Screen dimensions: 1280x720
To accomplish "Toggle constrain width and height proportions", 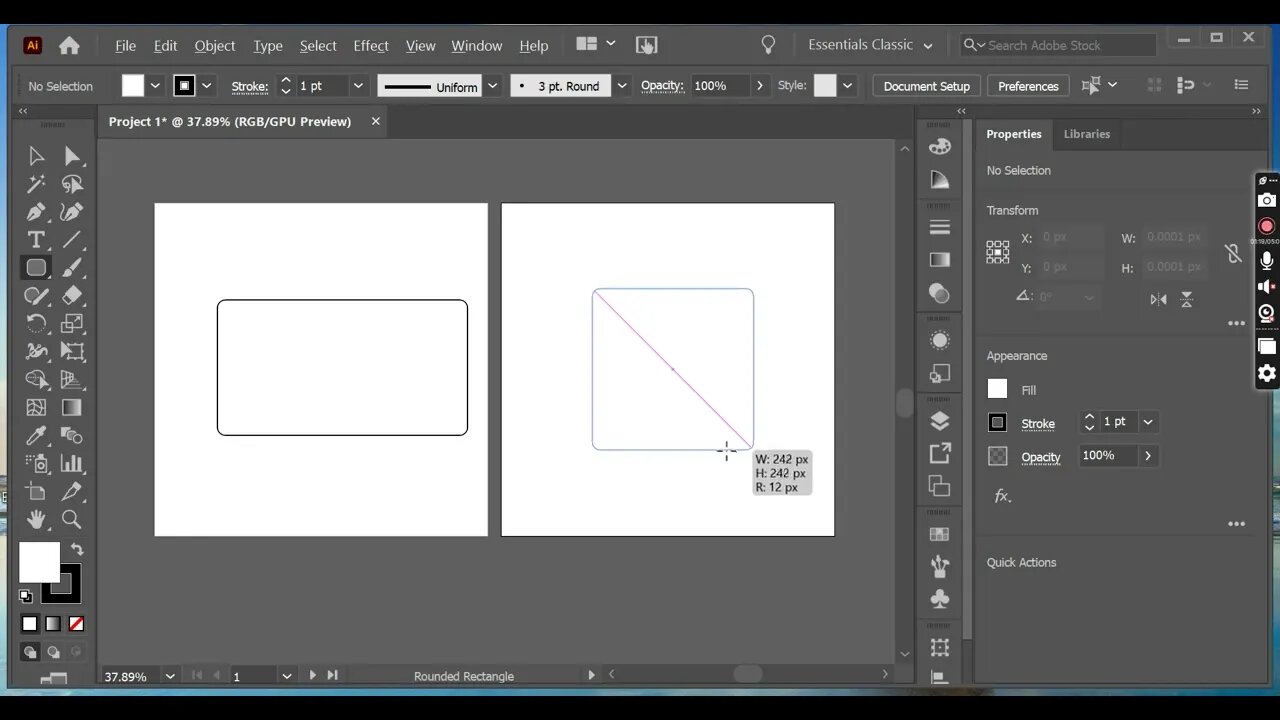I will (1233, 253).
